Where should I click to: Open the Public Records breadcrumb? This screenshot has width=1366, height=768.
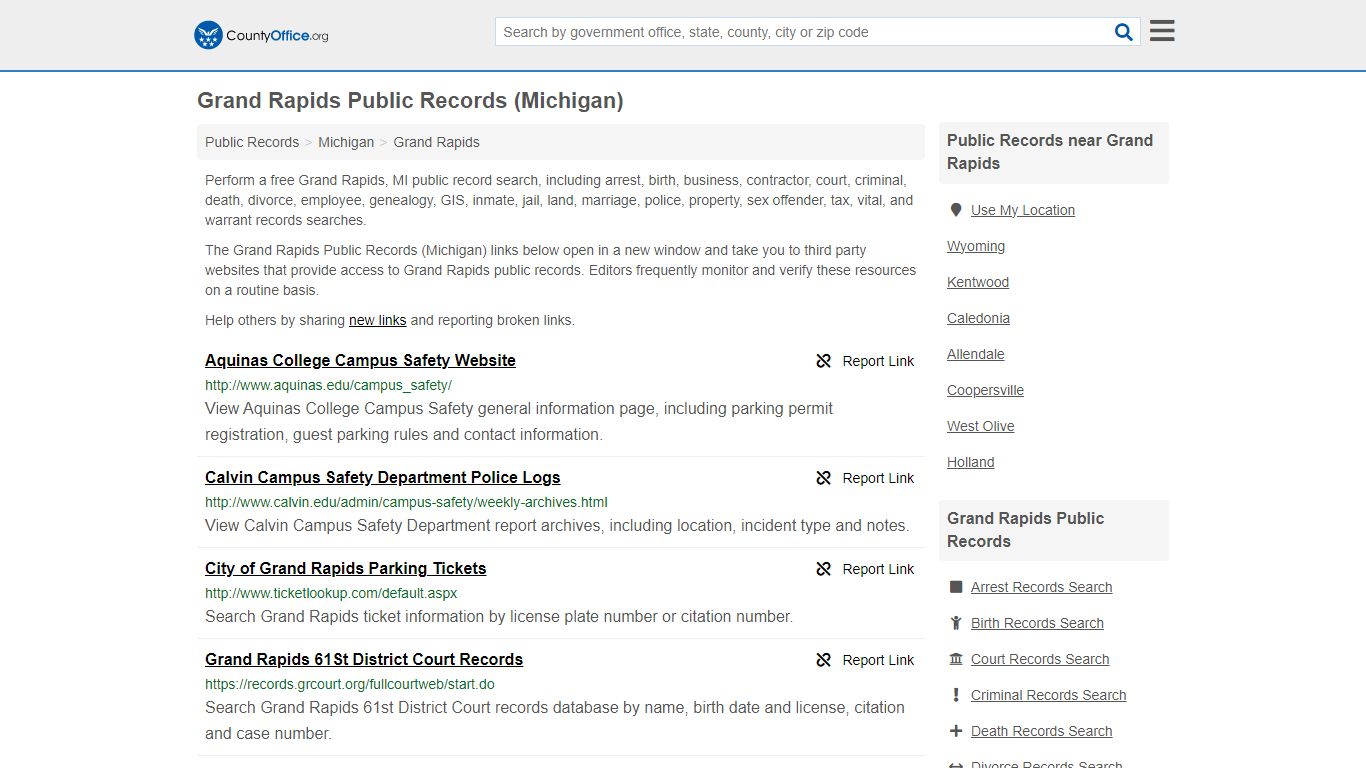pos(252,142)
